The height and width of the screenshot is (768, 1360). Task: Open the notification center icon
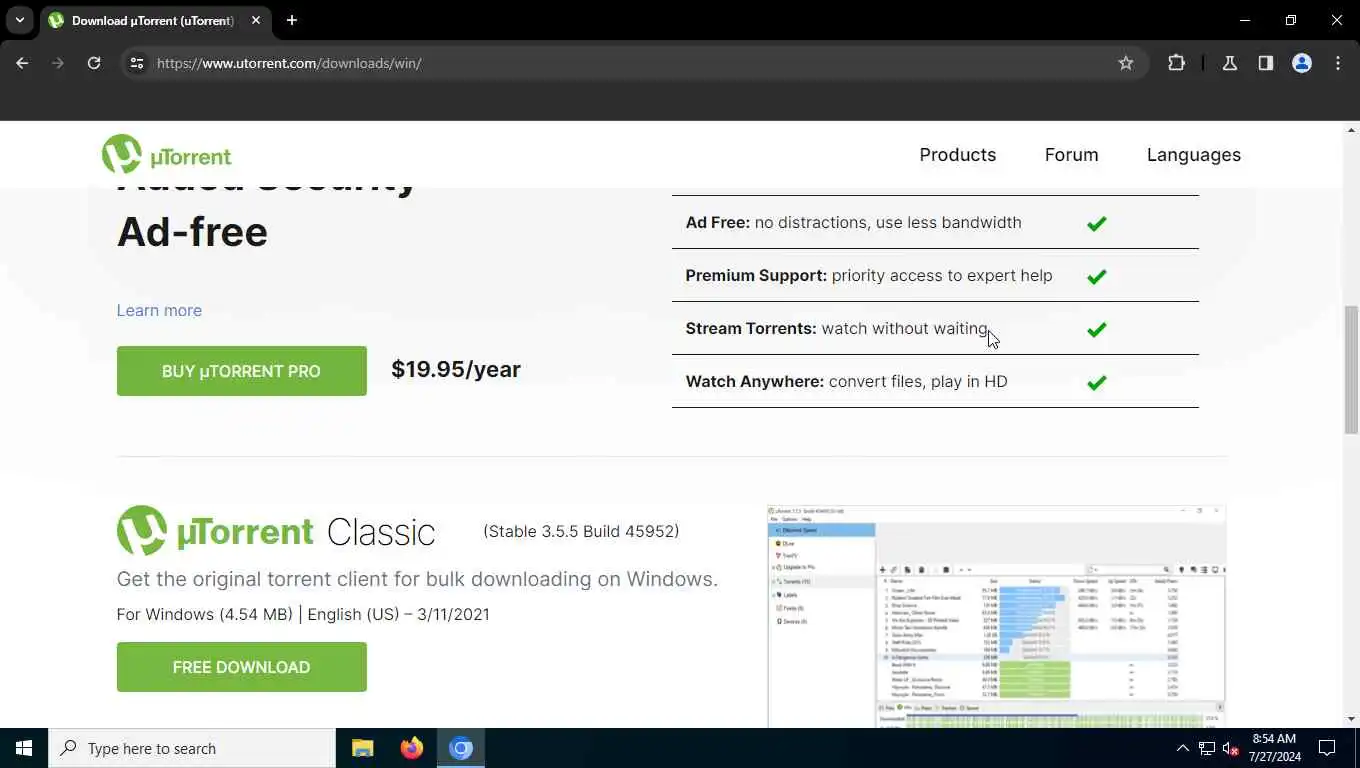(x=1327, y=748)
